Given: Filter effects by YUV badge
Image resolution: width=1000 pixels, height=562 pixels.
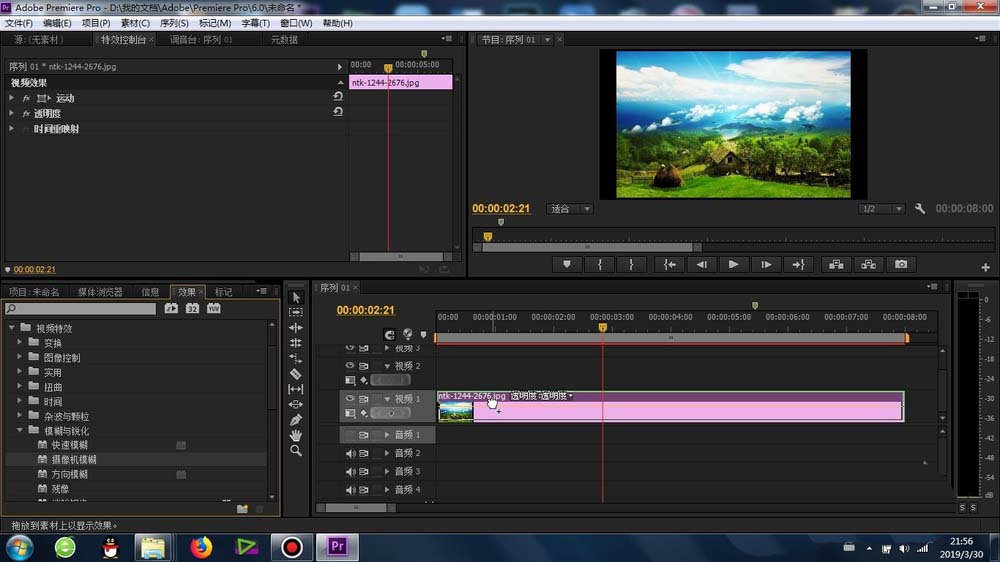Looking at the screenshot, I should coord(214,309).
